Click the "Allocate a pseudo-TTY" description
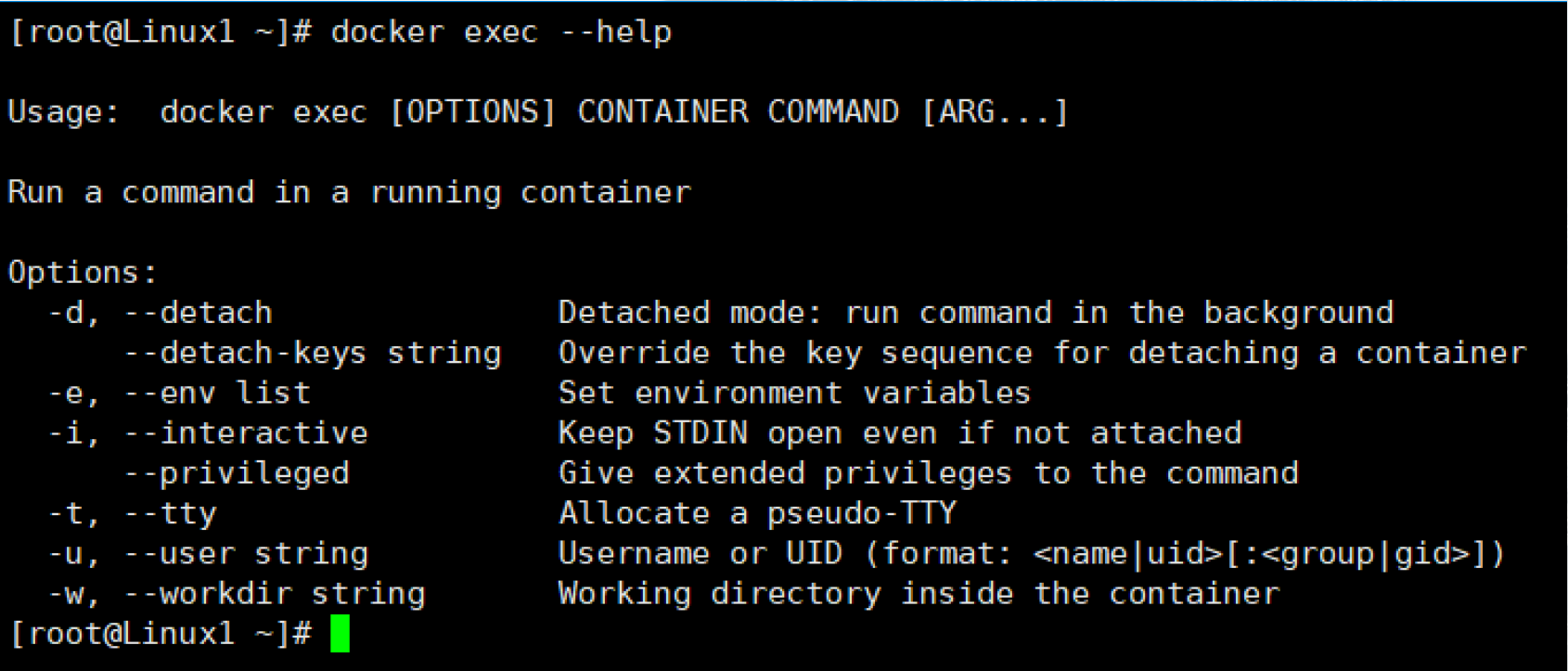Image resolution: width=1568 pixels, height=671 pixels. (757, 513)
